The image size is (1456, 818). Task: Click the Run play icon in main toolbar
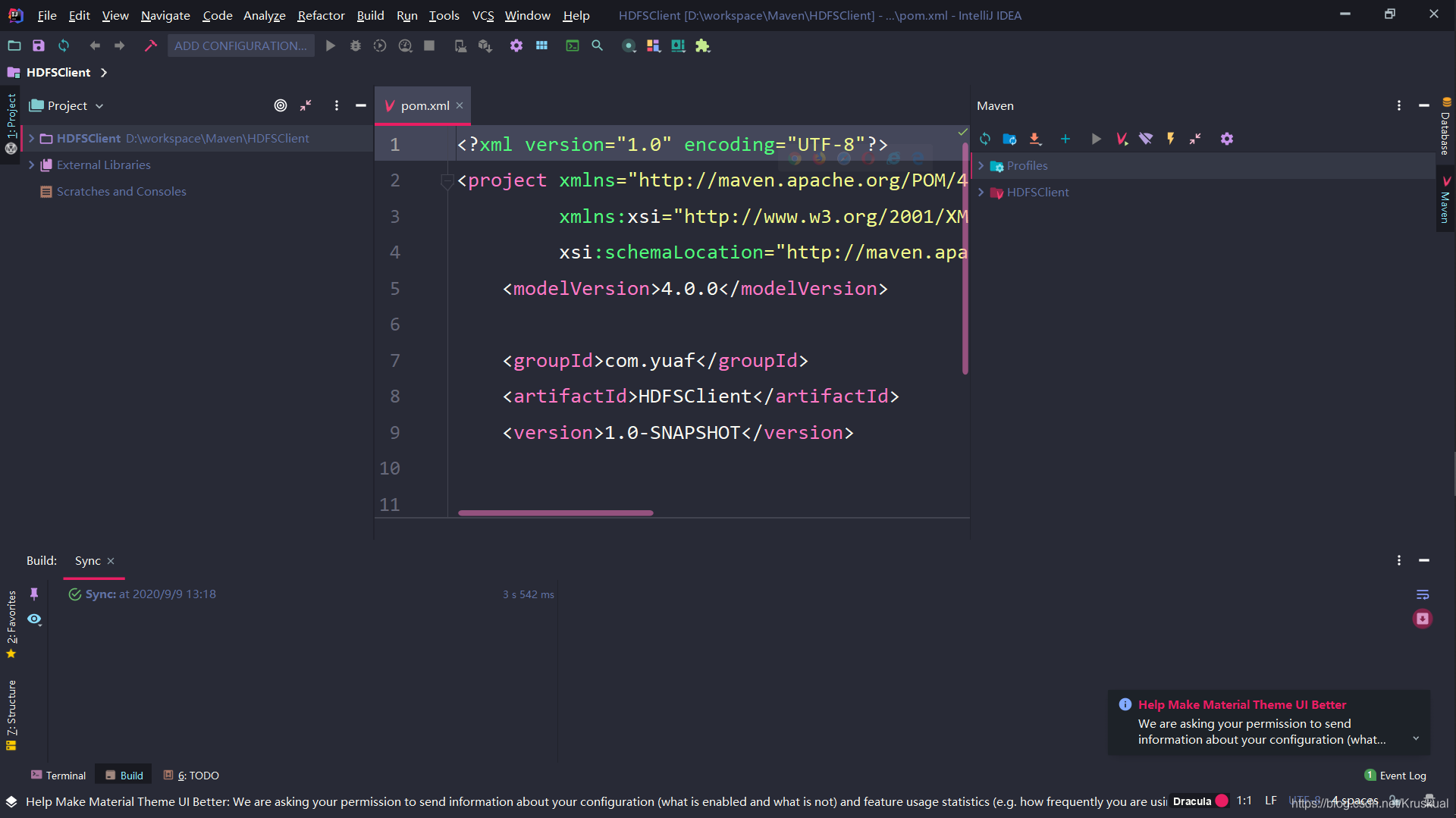(331, 45)
